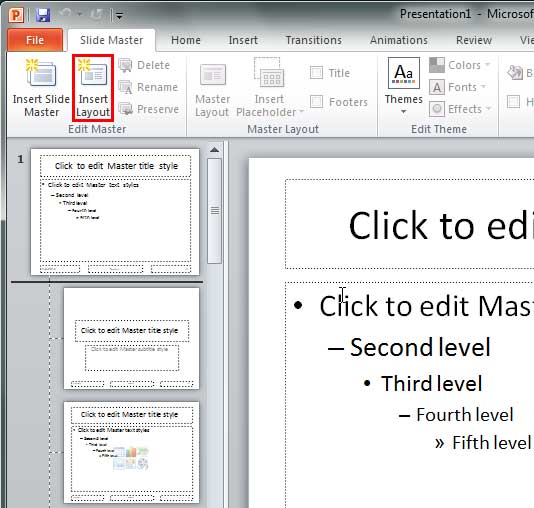
Task: Select the Title and Content layout thumbnail
Action: (x=131, y=452)
